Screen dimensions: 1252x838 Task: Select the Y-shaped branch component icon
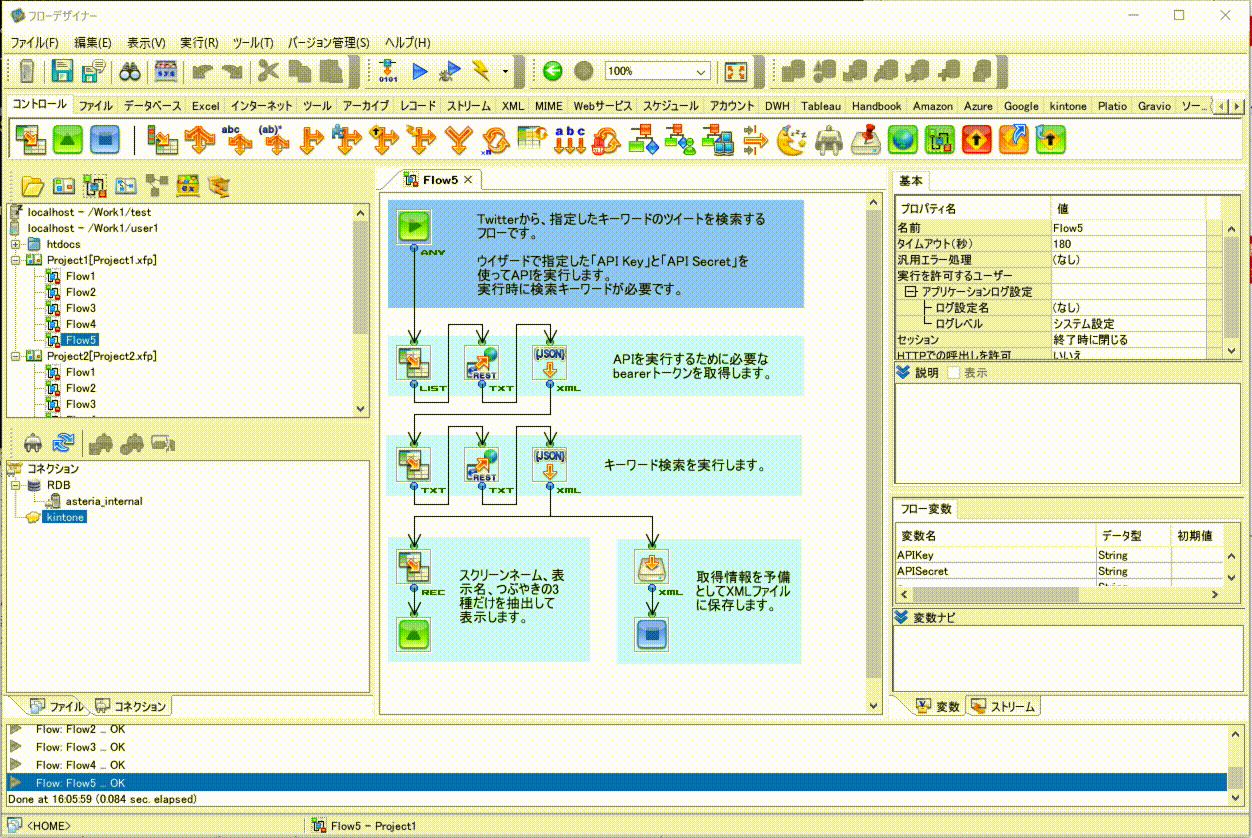pyautogui.click(x=458, y=139)
